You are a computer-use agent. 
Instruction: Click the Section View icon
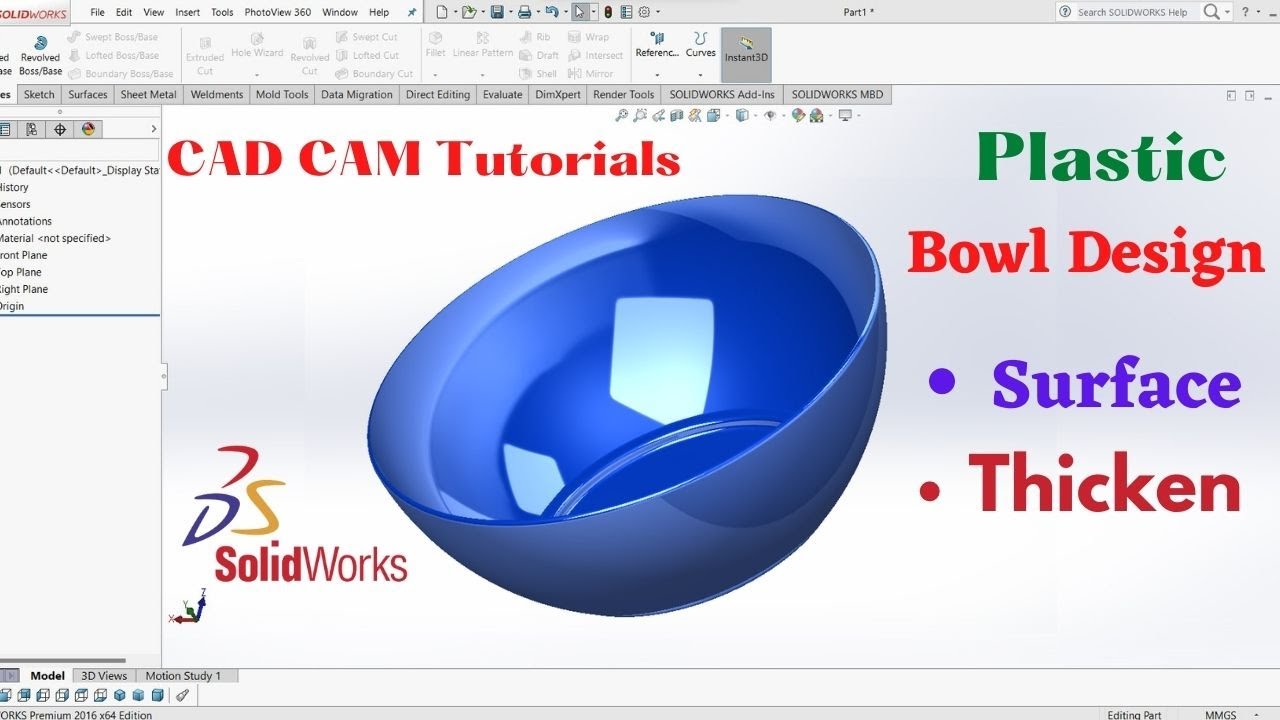tap(677, 115)
